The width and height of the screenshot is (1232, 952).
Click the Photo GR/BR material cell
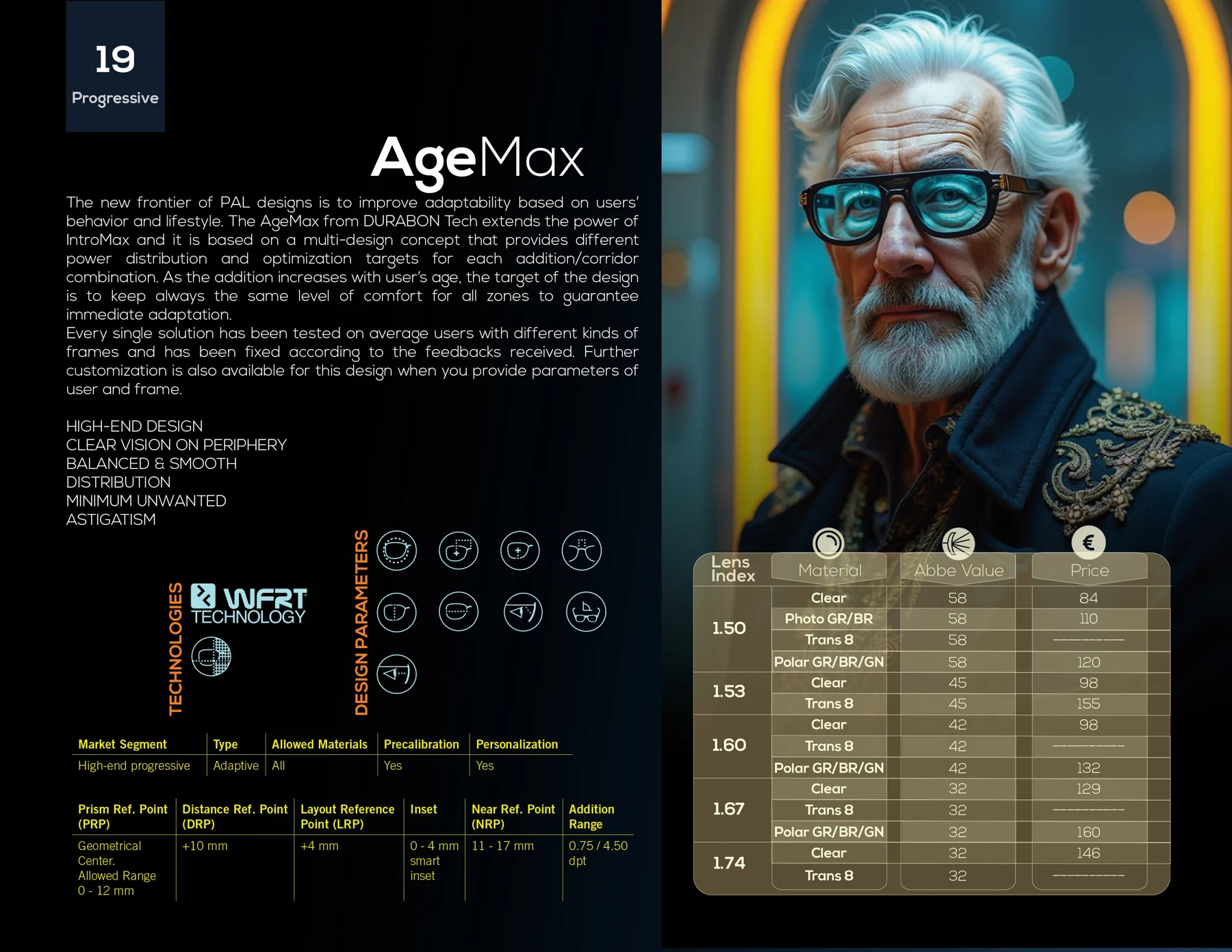(x=829, y=619)
